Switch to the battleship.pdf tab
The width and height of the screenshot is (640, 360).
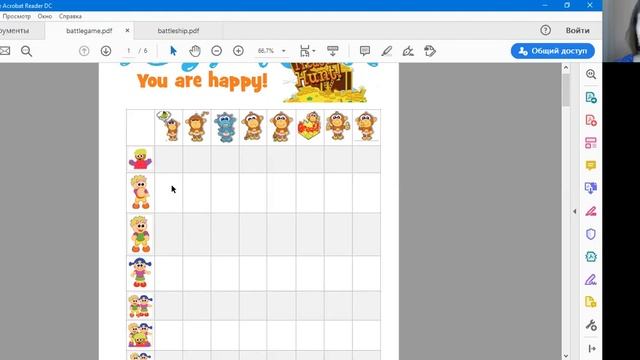pyautogui.click(x=178, y=31)
